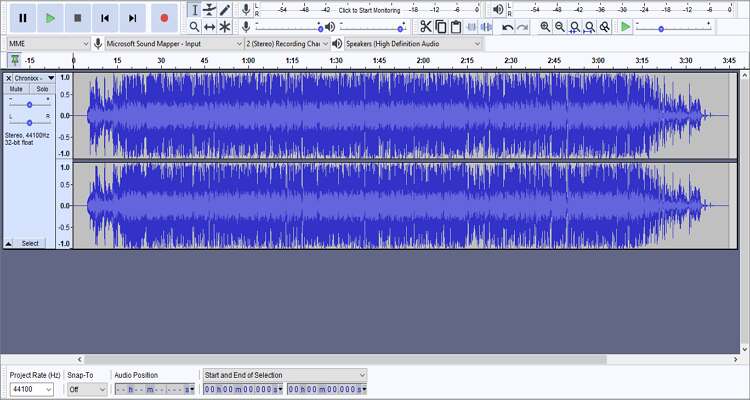Select the Selection (I-beam) tool

pos(194,10)
